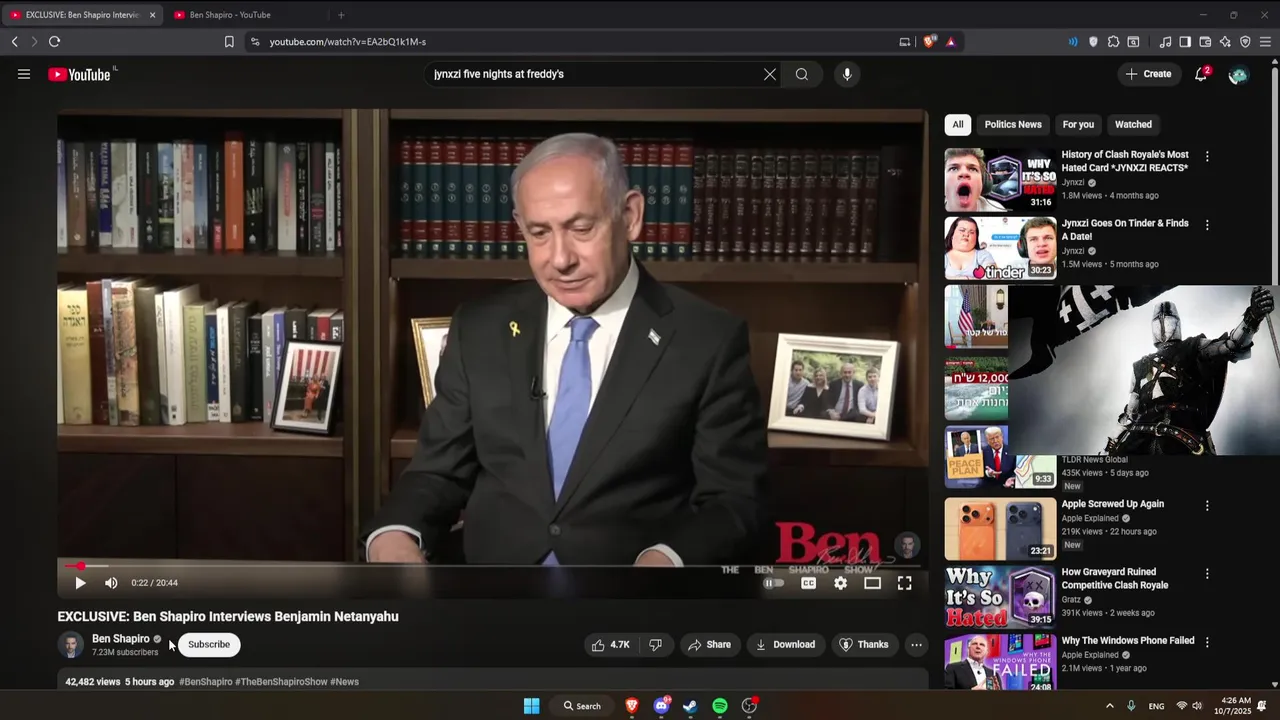Open Jynxzi Goes On Tinder title
Viewport: 1280px width, 720px height.
[1125, 230]
